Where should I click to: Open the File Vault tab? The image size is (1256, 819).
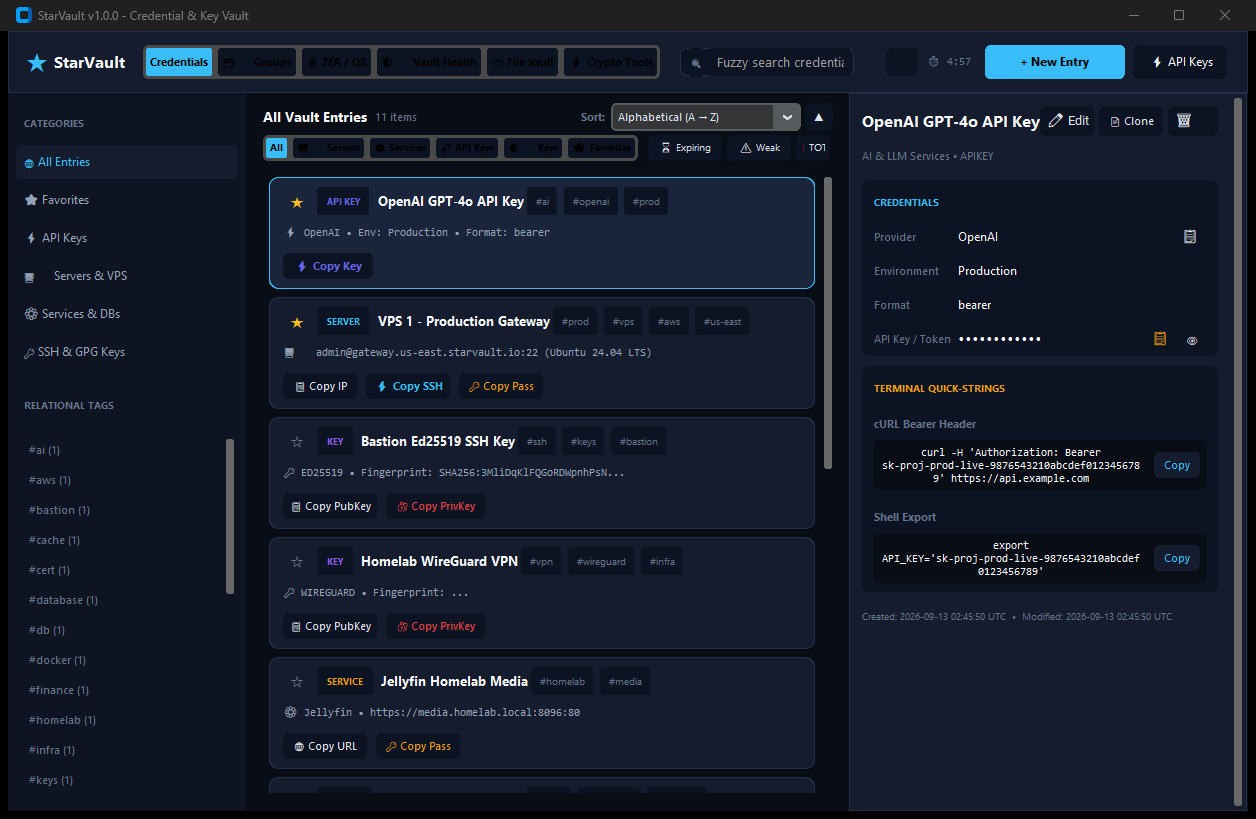(x=522, y=62)
